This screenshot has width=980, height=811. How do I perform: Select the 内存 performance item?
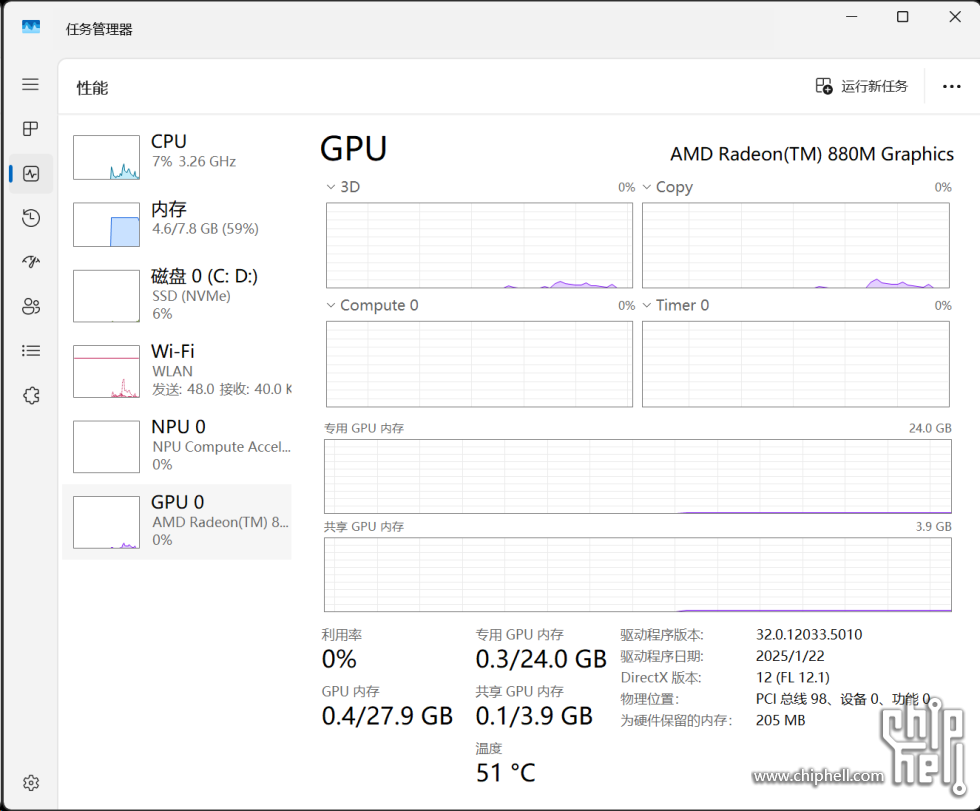click(177, 224)
